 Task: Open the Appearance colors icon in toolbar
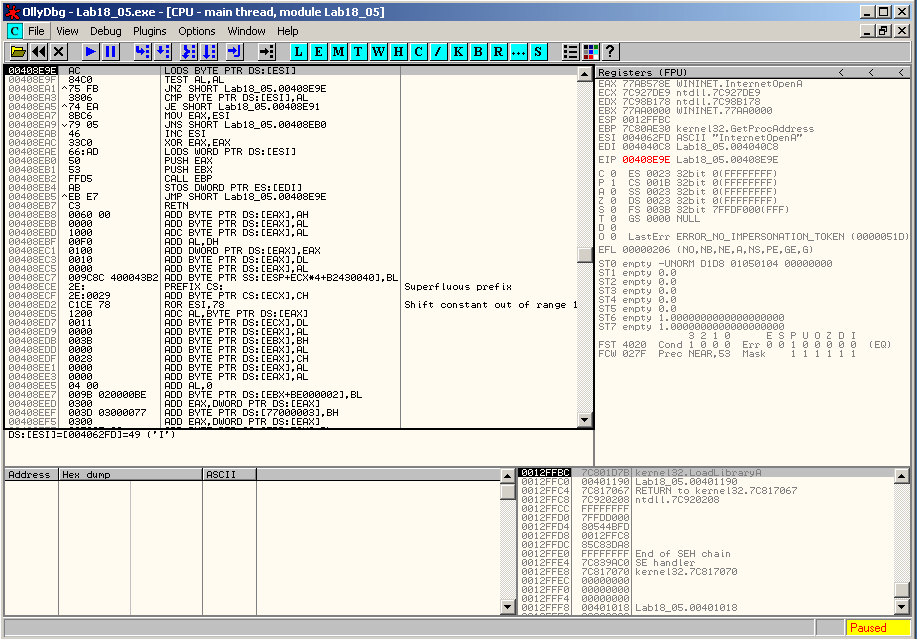(590, 51)
